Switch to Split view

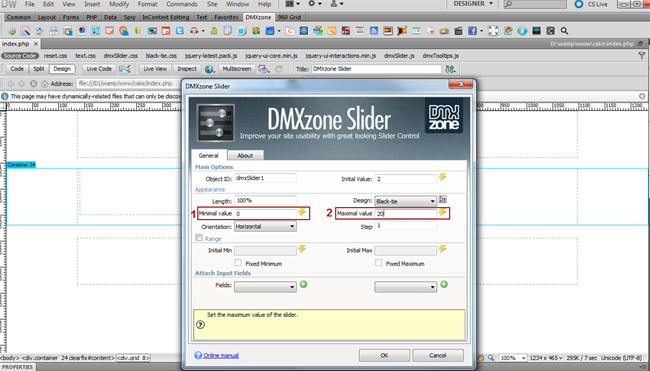point(39,69)
